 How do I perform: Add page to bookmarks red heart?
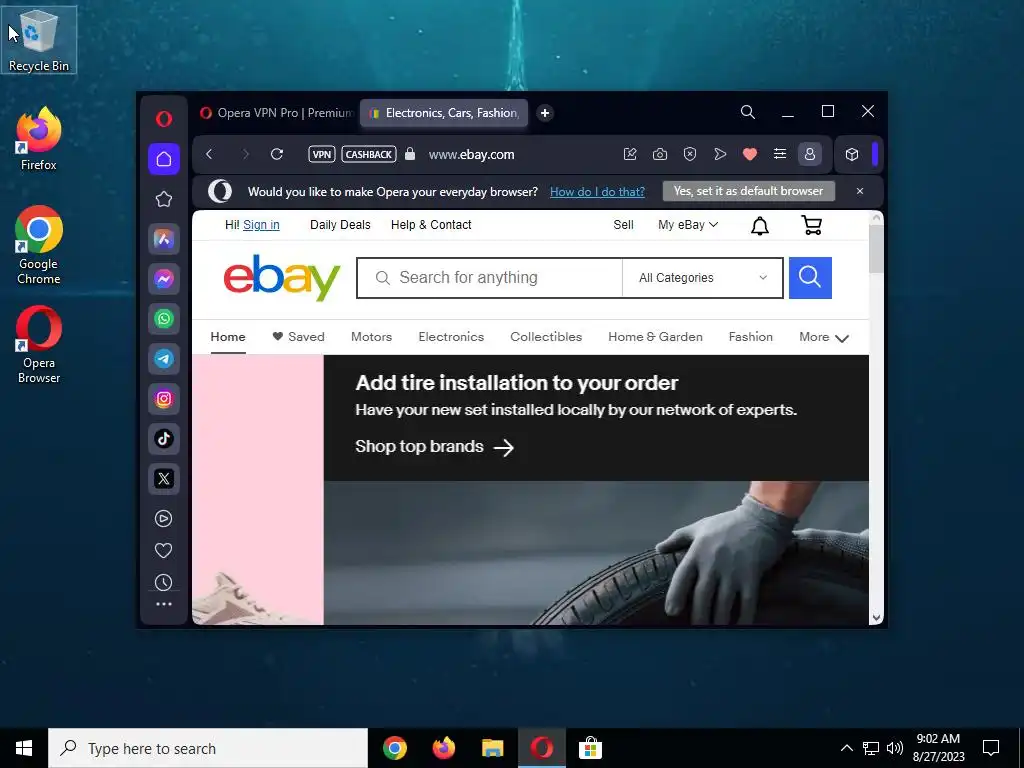pyautogui.click(x=750, y=154)
